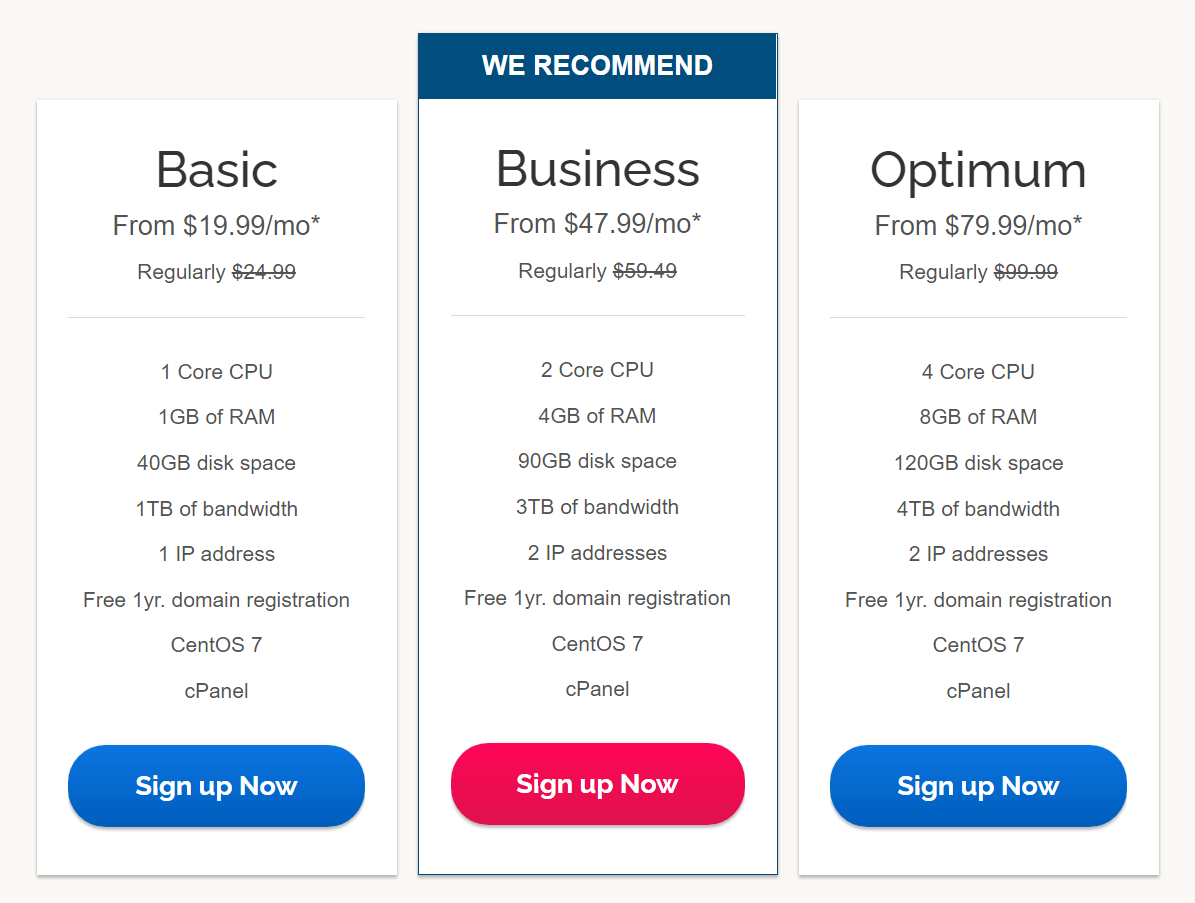Click the Basic plan Sign up Now button

click(x=216, y=786)
